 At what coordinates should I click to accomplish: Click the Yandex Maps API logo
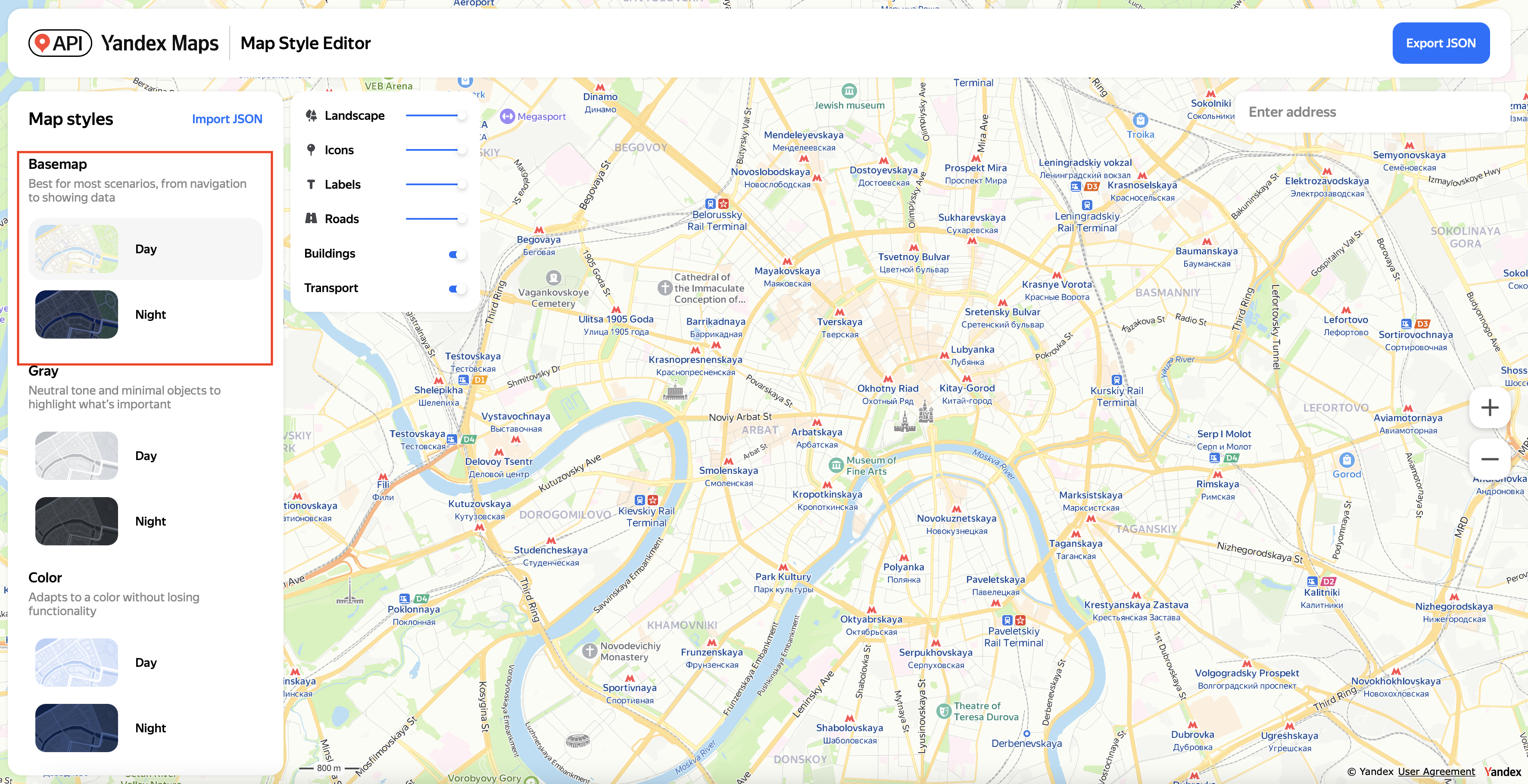60,43
